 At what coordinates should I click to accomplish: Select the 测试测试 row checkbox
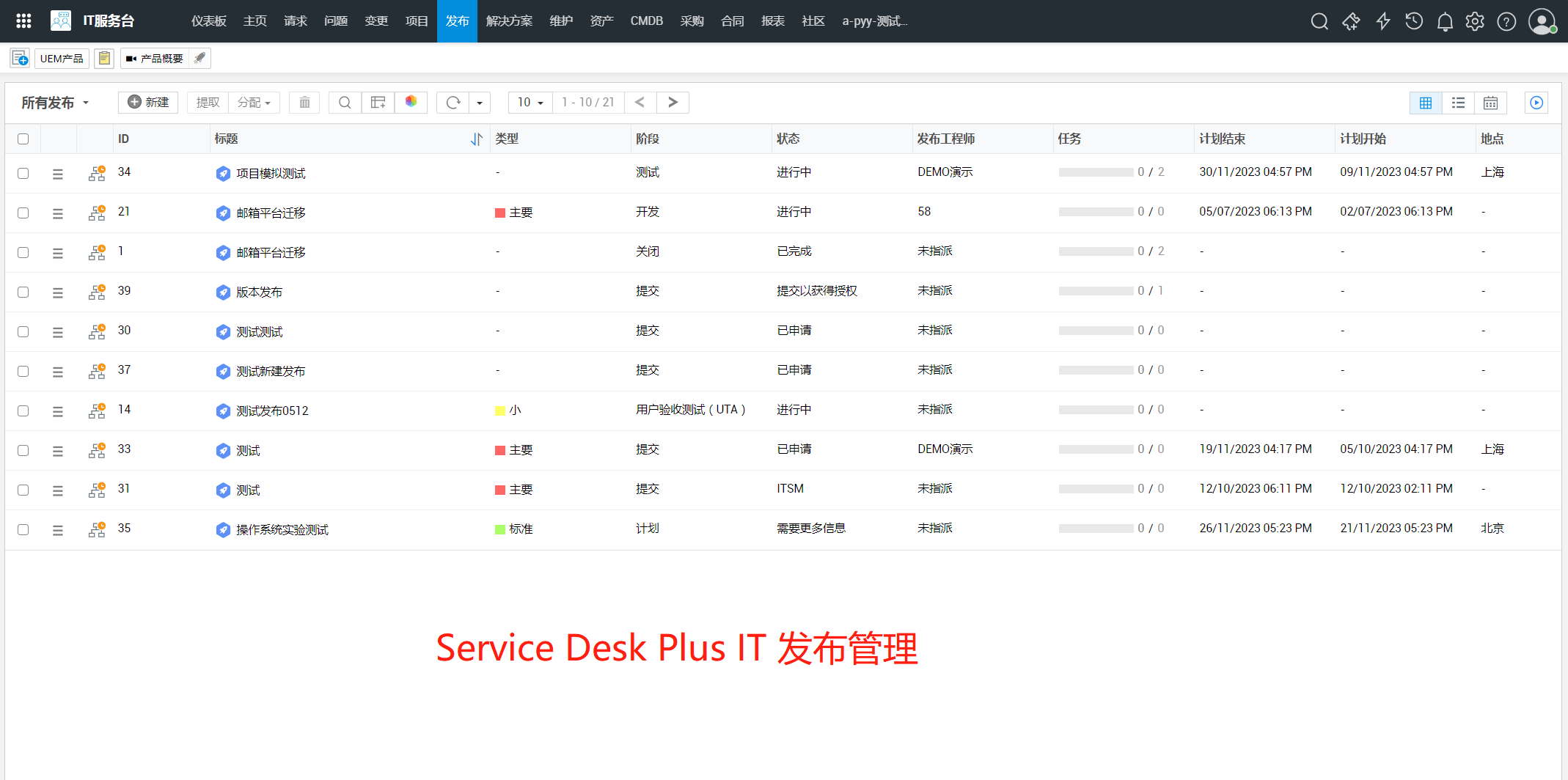pyautogui.click(x=23, y=332)
